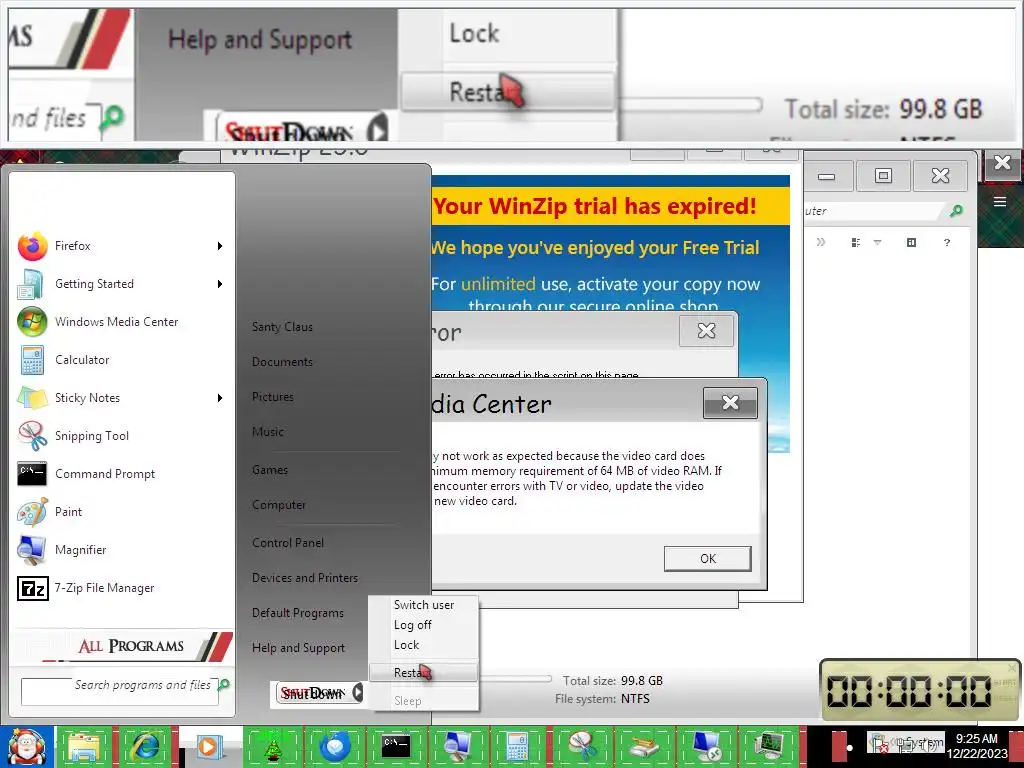Open Music from the Start menu
Screen dimensions: 1024x768
(268, 432)
